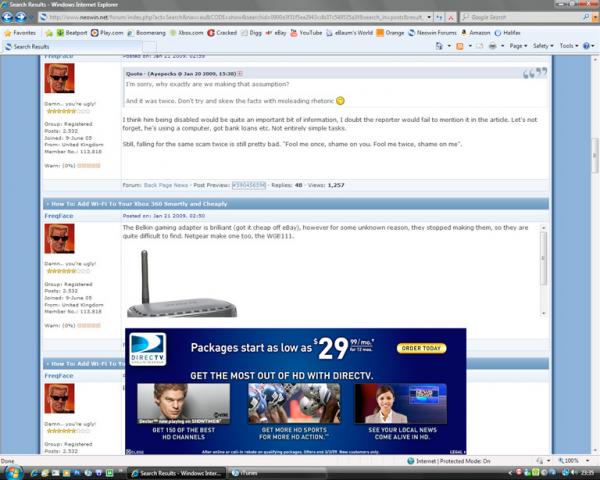Screen dimensions: 600x480
Task: Open the Orange favorite link
Action: [x=390, y=33]
